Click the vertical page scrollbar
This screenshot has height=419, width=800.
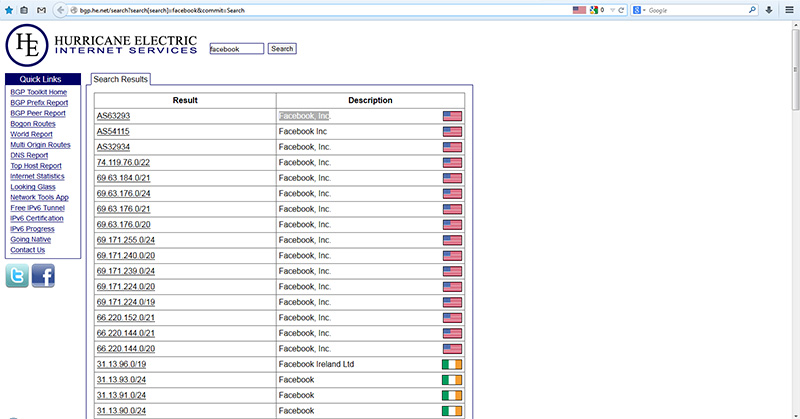794,200
